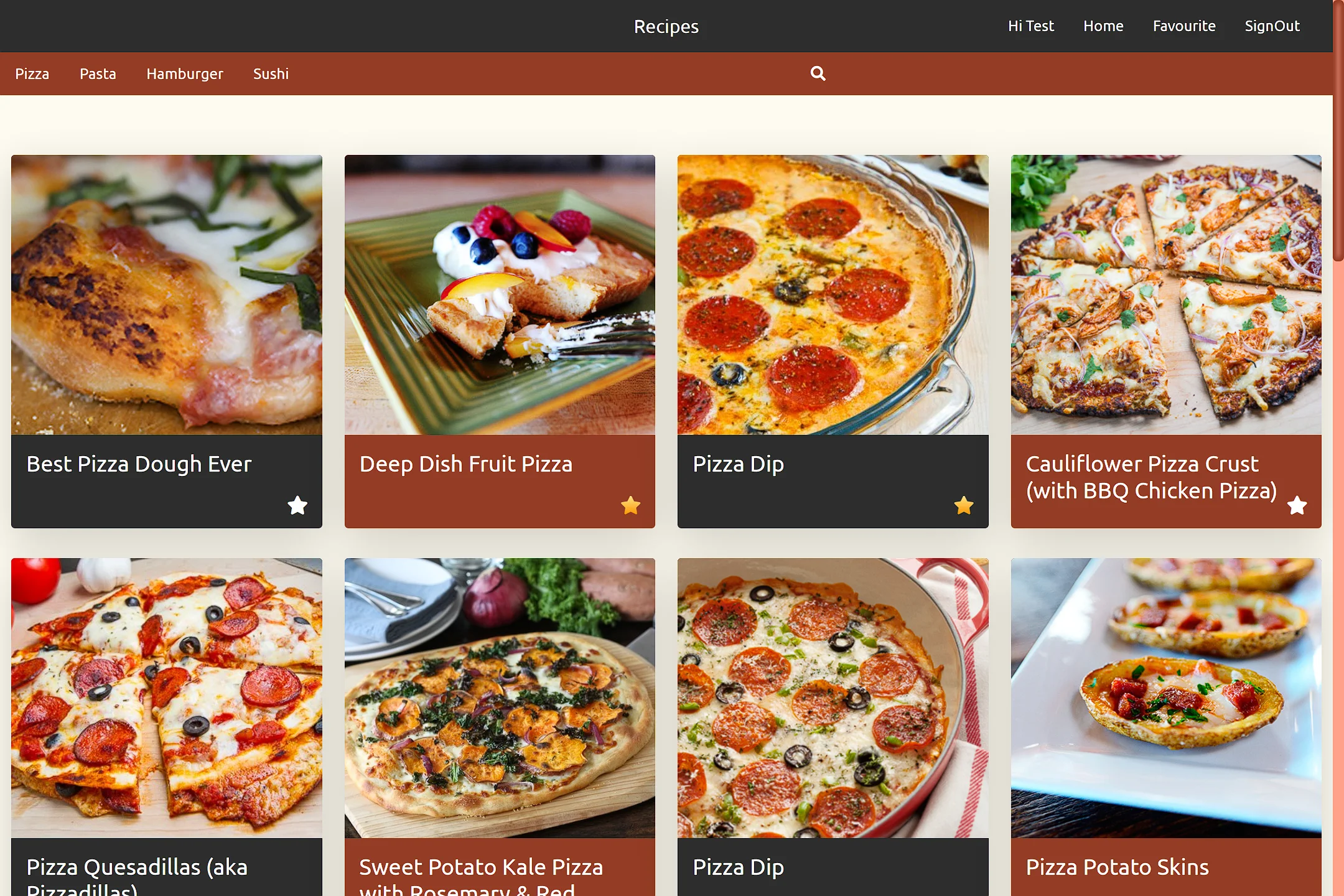
Task: Click the vertical page scrollbar
Action: click(1338, 131)
